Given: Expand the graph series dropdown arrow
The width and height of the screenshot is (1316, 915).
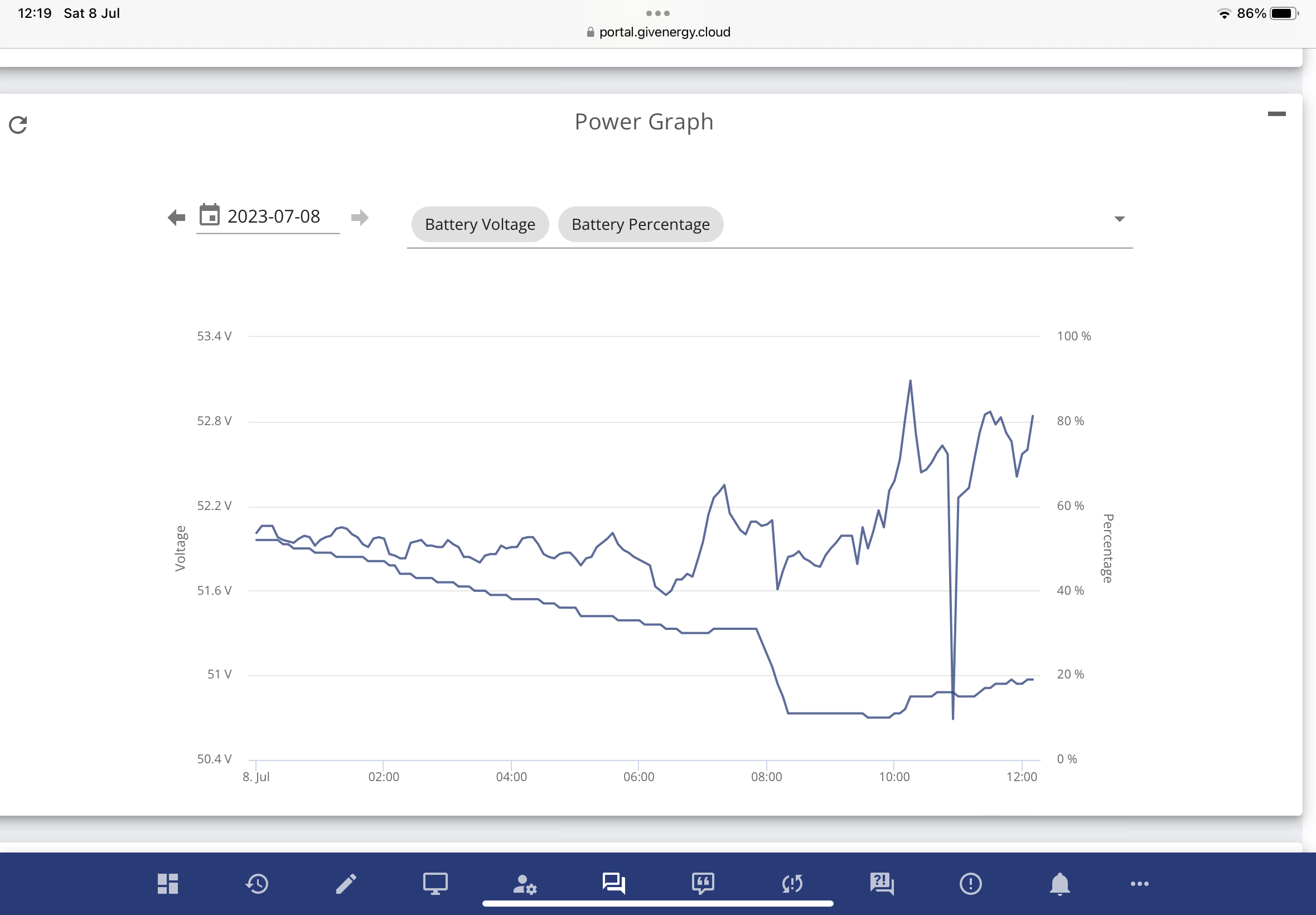Looking at the screenshot, I should (1120, 219).
